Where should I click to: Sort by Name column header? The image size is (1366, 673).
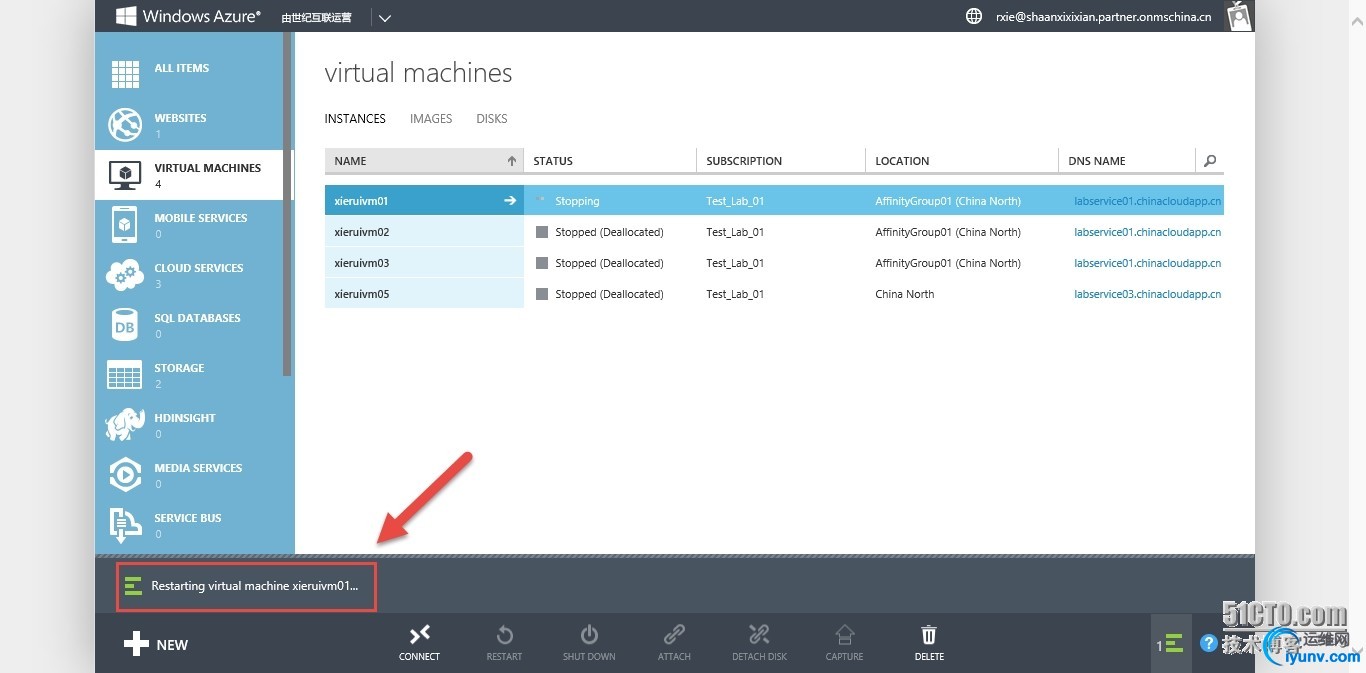click(x=424, y=161)
